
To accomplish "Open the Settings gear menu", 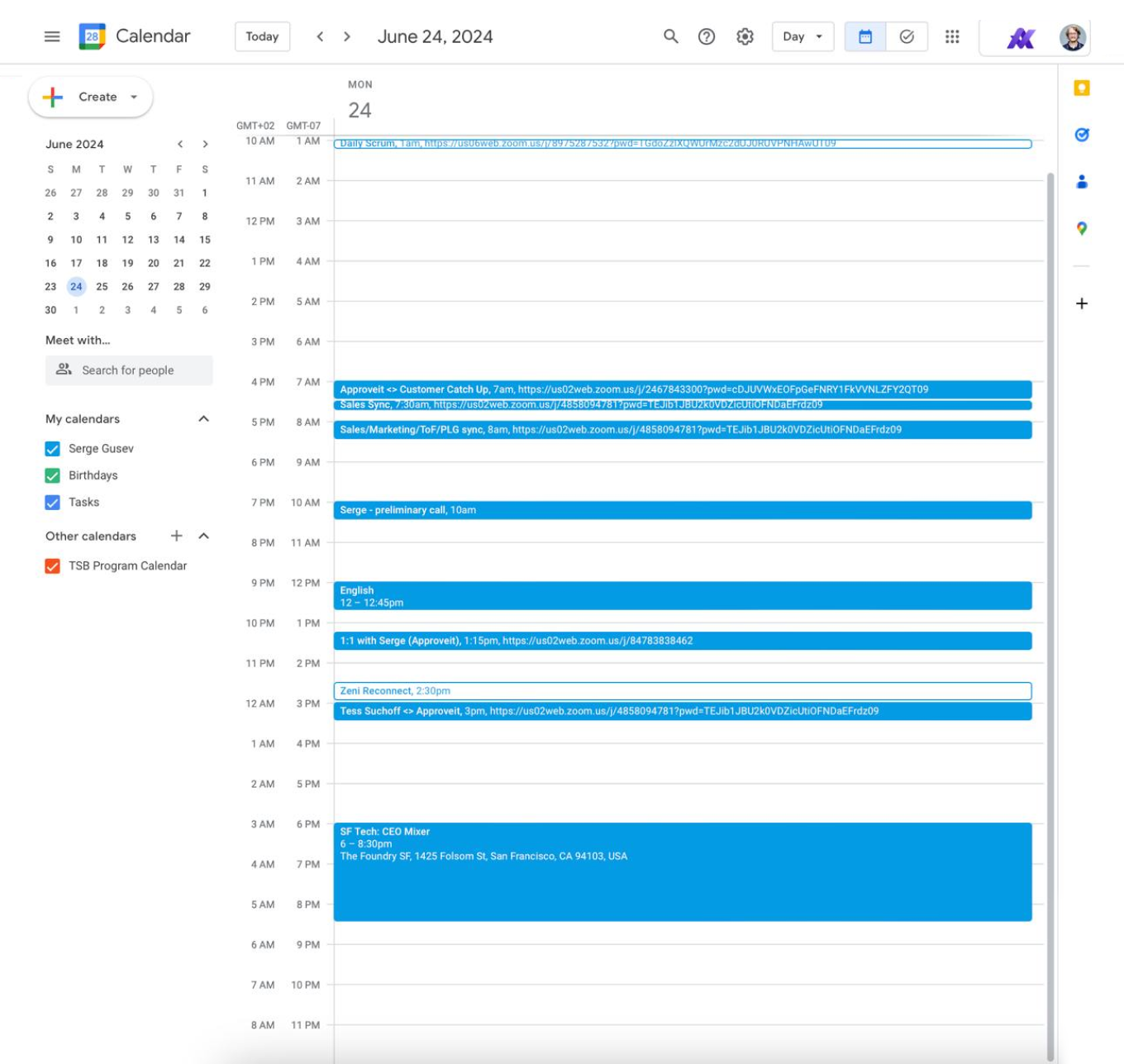I will (x=745, y=36).
